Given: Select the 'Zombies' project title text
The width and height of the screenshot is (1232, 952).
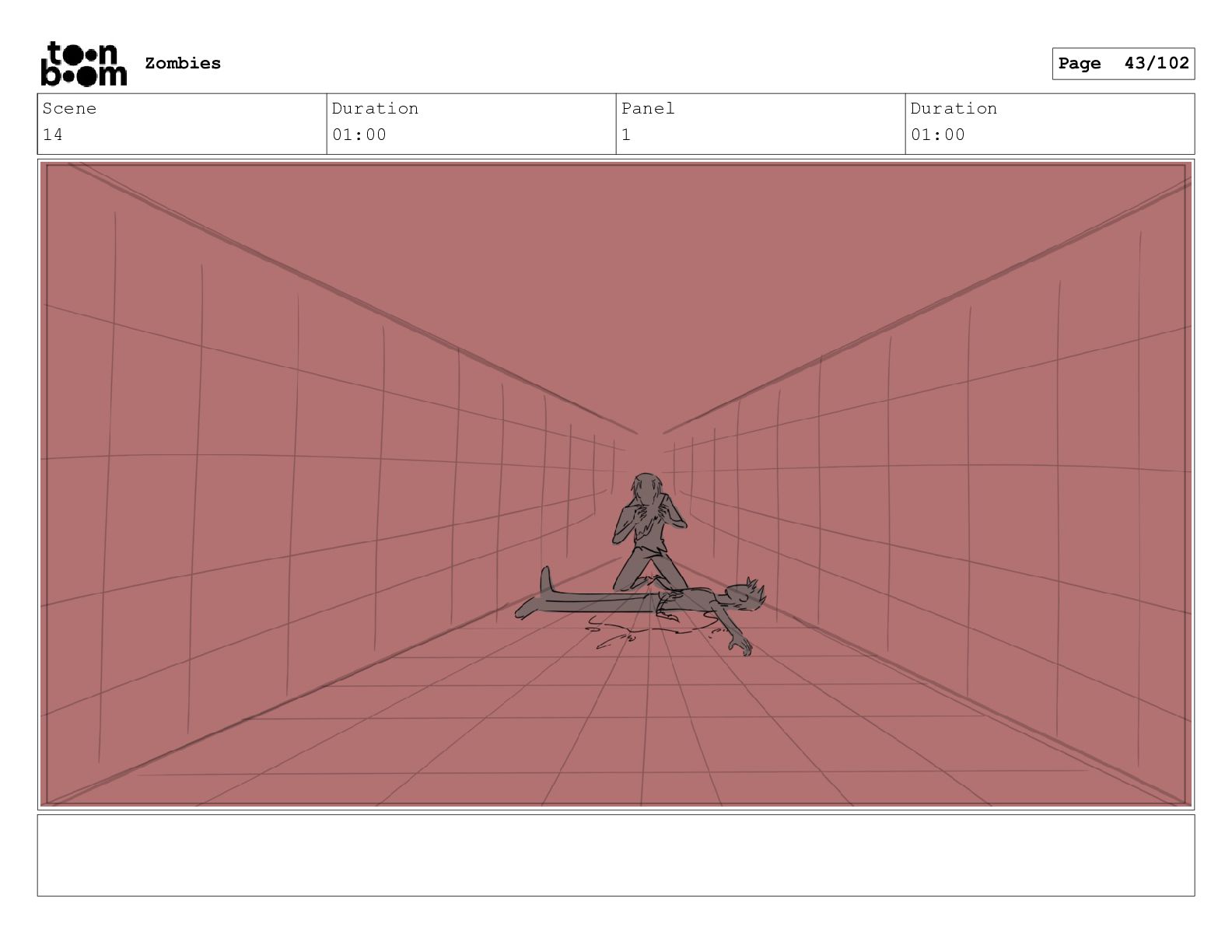Looking at the screenshot, I should [x=183, y=63].
